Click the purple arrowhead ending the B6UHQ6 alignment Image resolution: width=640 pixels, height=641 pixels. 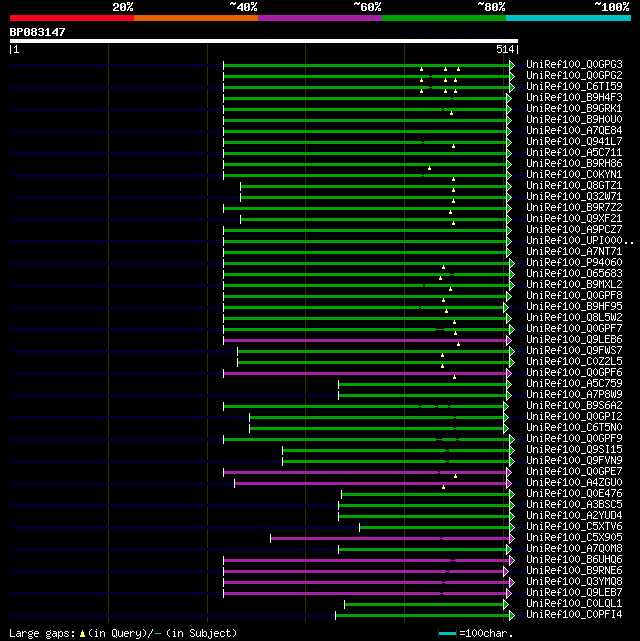click(512, 560)
